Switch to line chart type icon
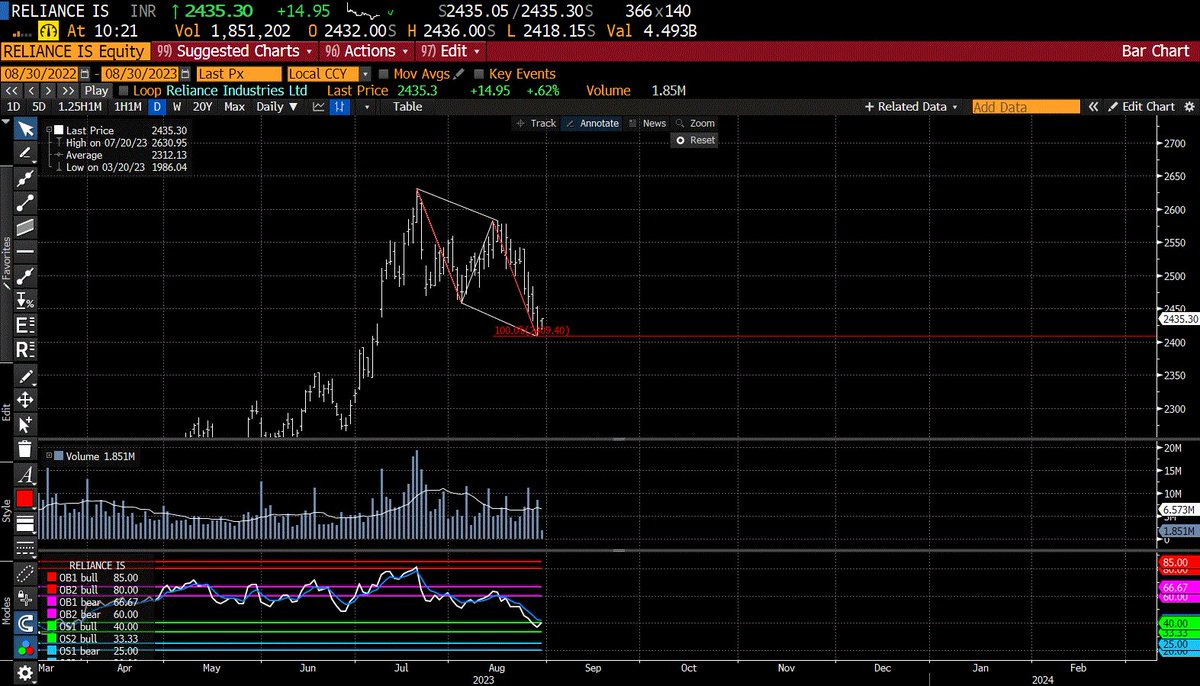The height and width of the screenshot is (686, 1200). pyautogui.click(x=318, y=106)
